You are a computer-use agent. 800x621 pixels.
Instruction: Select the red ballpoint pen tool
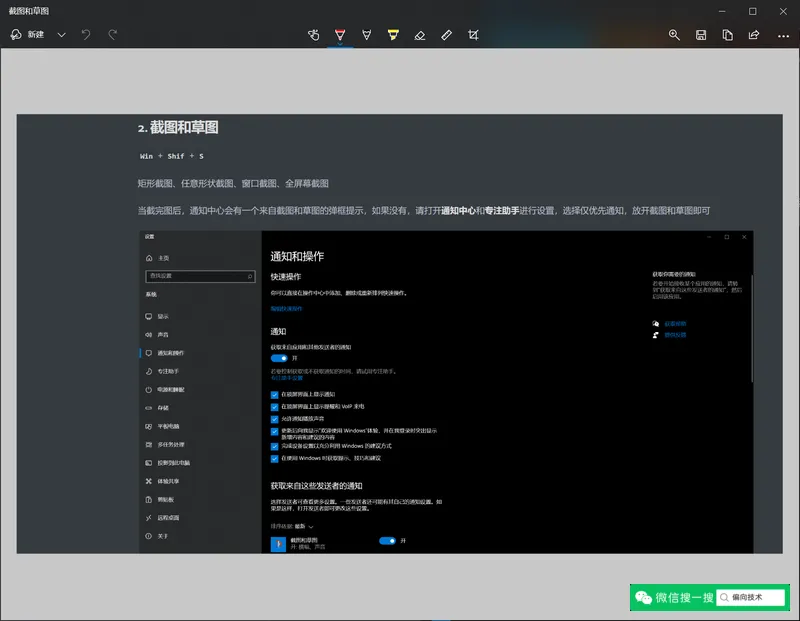(x=340, y=35)
